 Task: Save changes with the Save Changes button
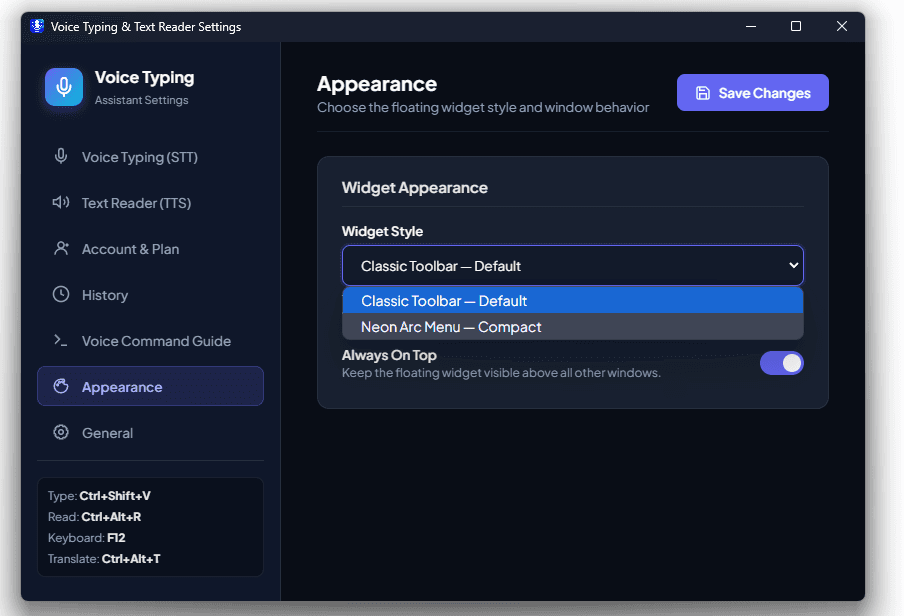[x=752, y=92]
